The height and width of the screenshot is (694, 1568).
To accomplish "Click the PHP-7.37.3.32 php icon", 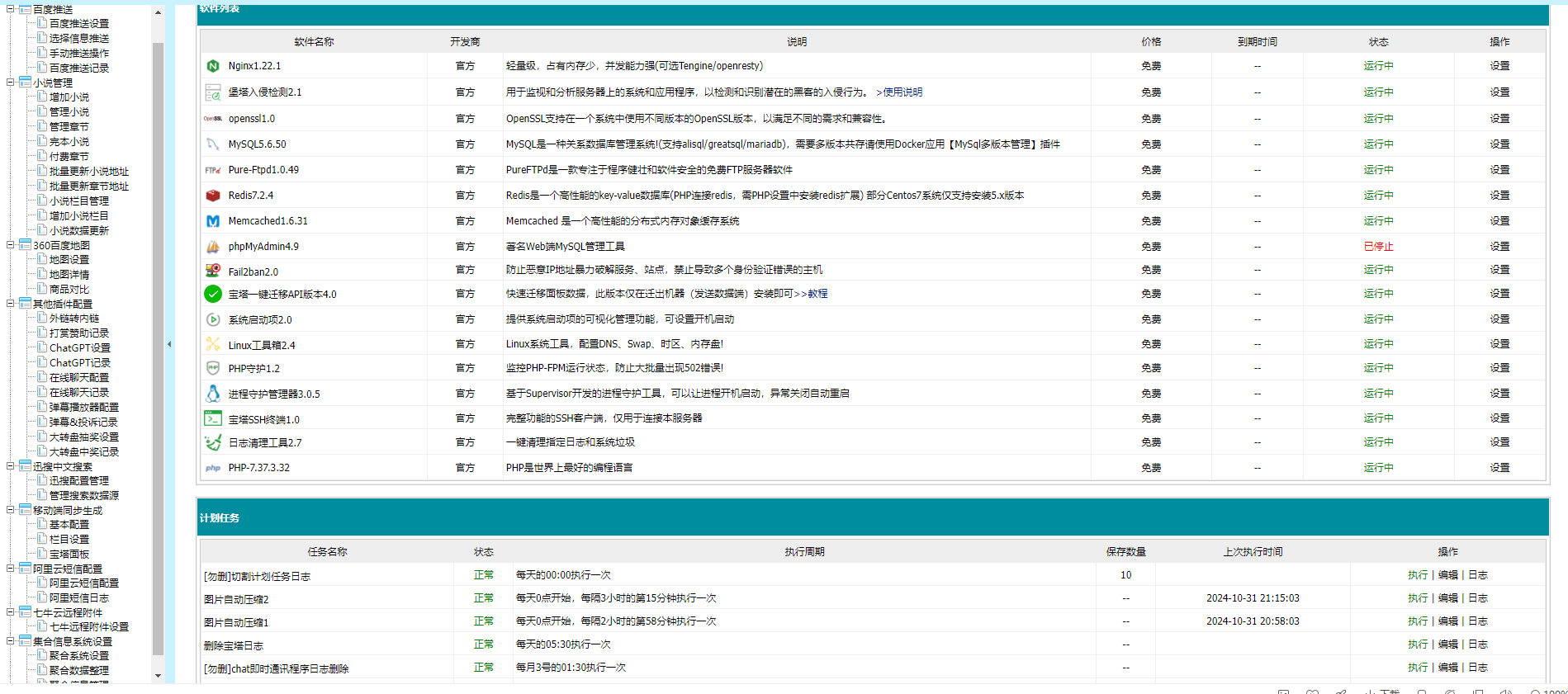I will (213, 468).
